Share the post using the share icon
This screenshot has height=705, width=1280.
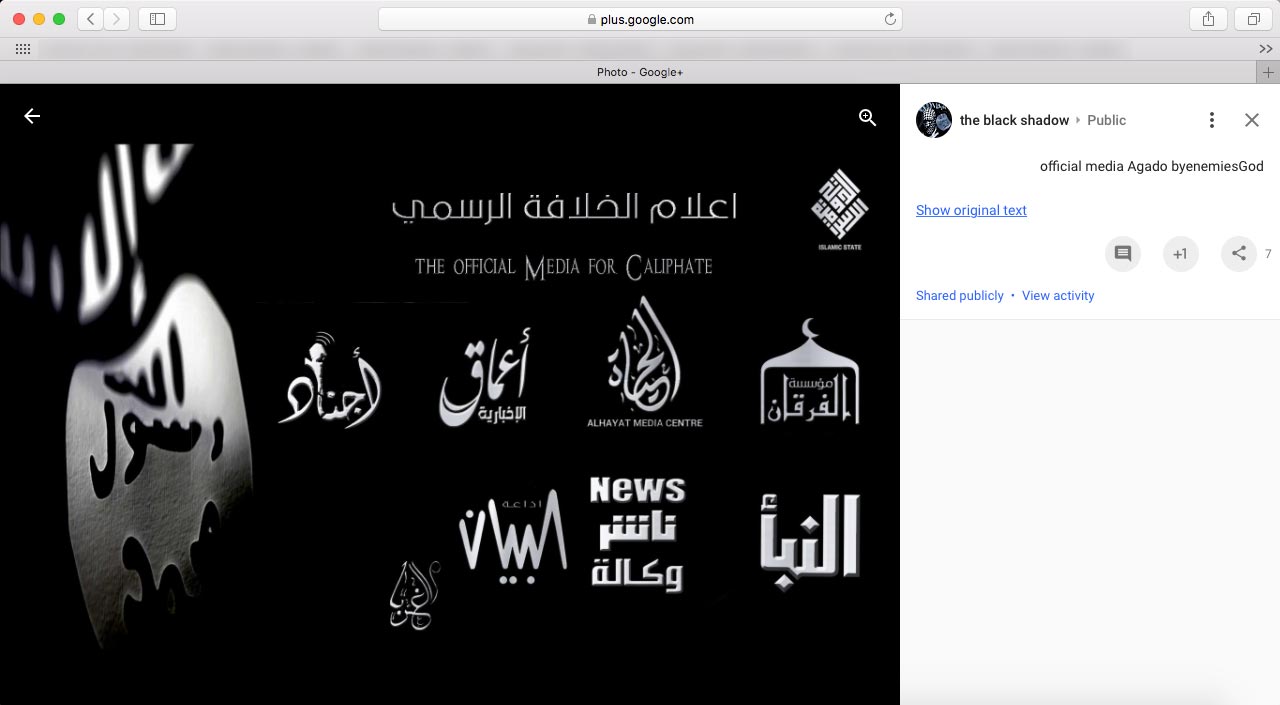click(x=1238, y=254)
